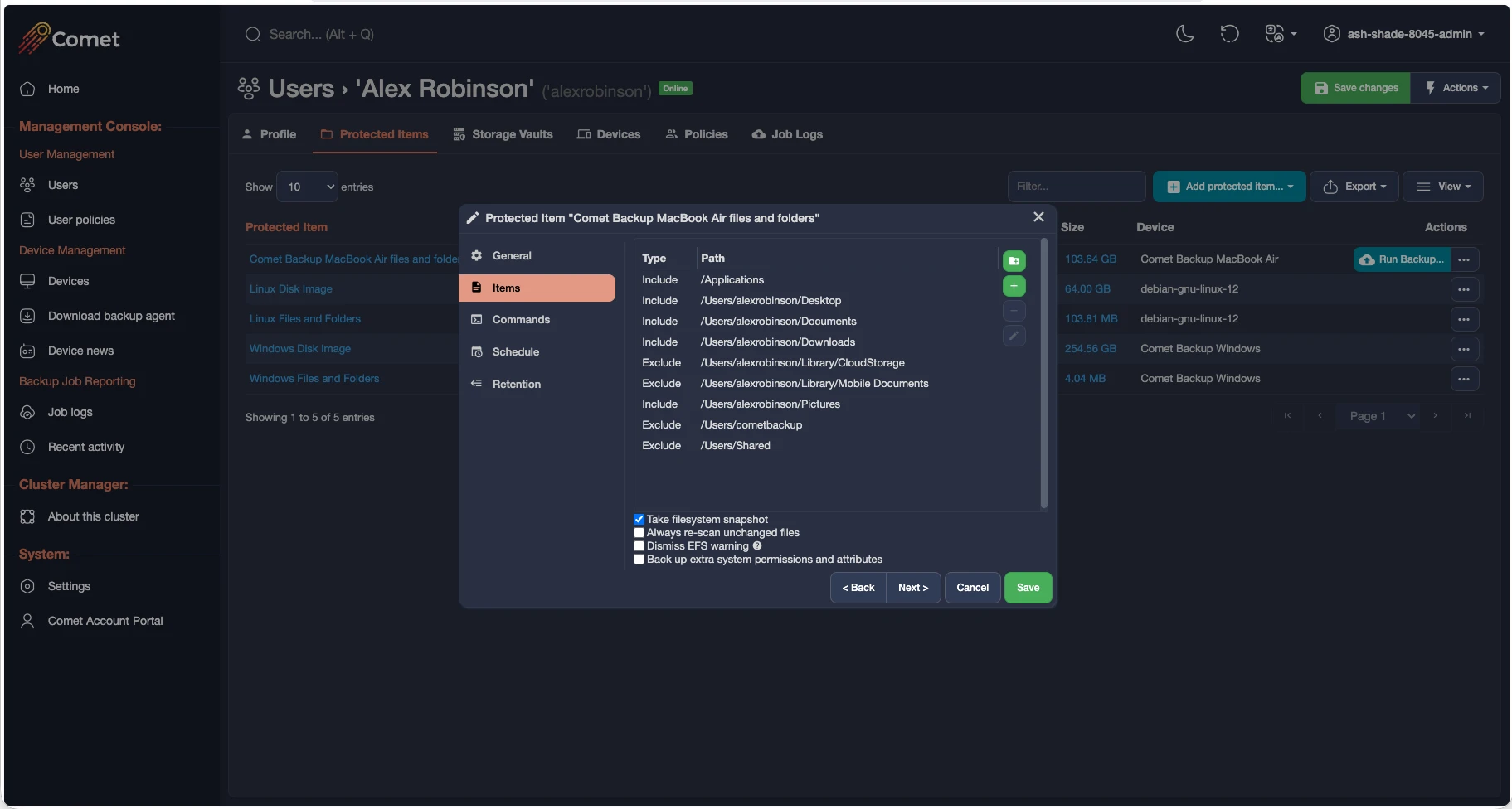Select Schedule section in dialog
1512x809 pixels.
(x=537, y=352)
